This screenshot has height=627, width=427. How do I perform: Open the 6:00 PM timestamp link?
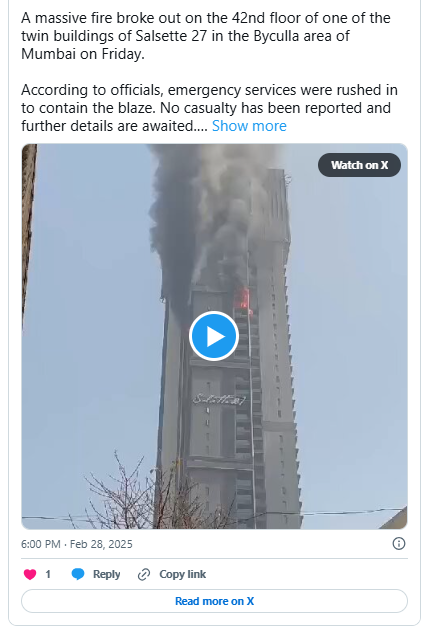click(x=40, y=544)
